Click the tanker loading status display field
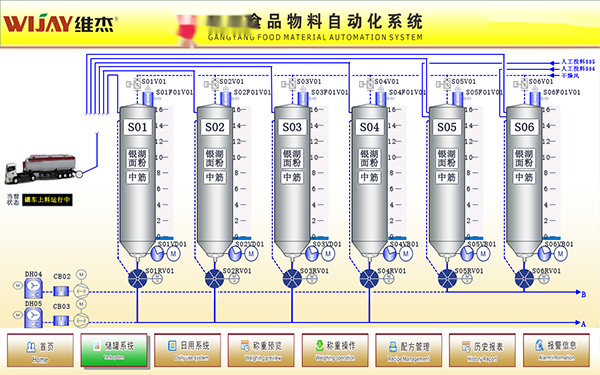Image resolution: width=600 pixels, height=375 pixels. click(47, 200)
